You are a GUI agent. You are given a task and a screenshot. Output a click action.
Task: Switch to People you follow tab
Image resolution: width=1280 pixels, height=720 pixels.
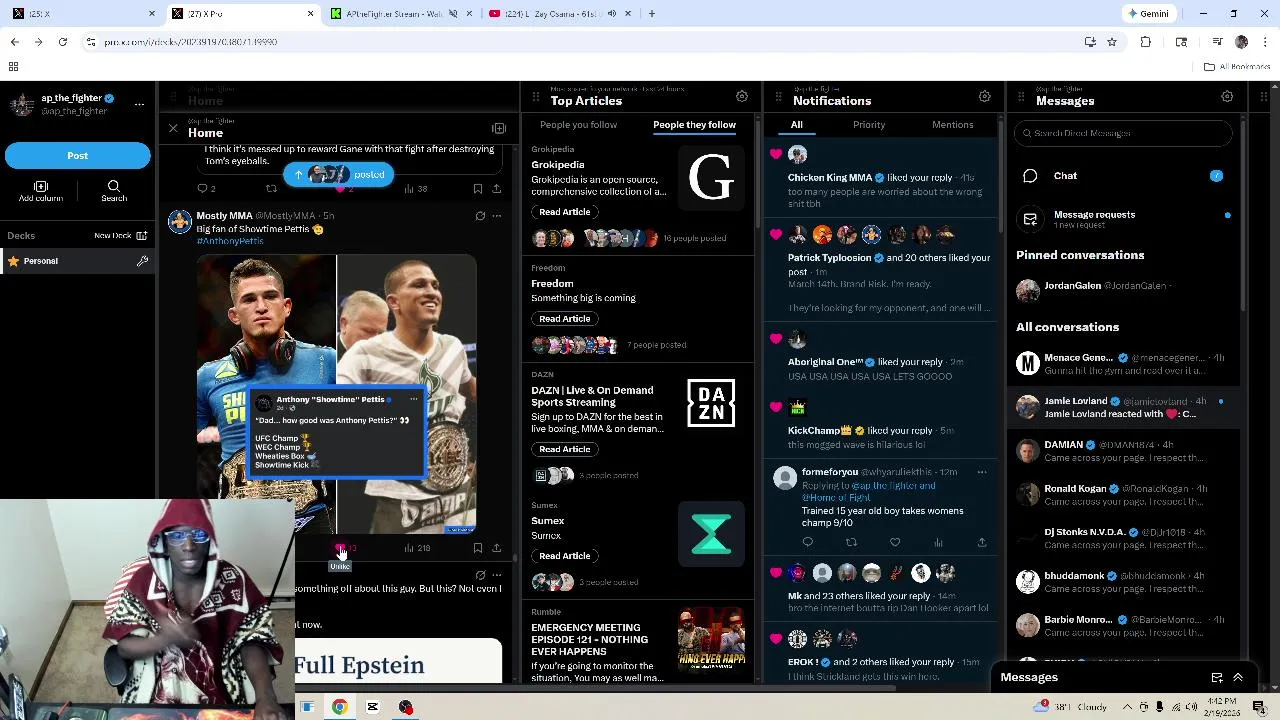(x=578, y=125)
